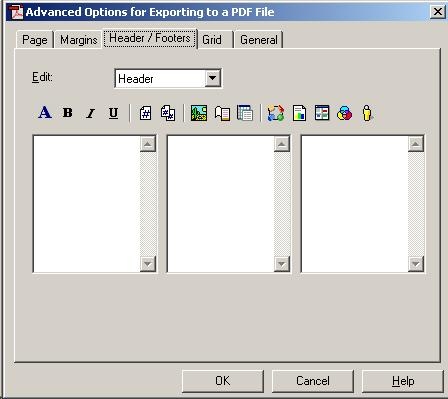Click the yellow person figure icon

click(x=367, y=113)
